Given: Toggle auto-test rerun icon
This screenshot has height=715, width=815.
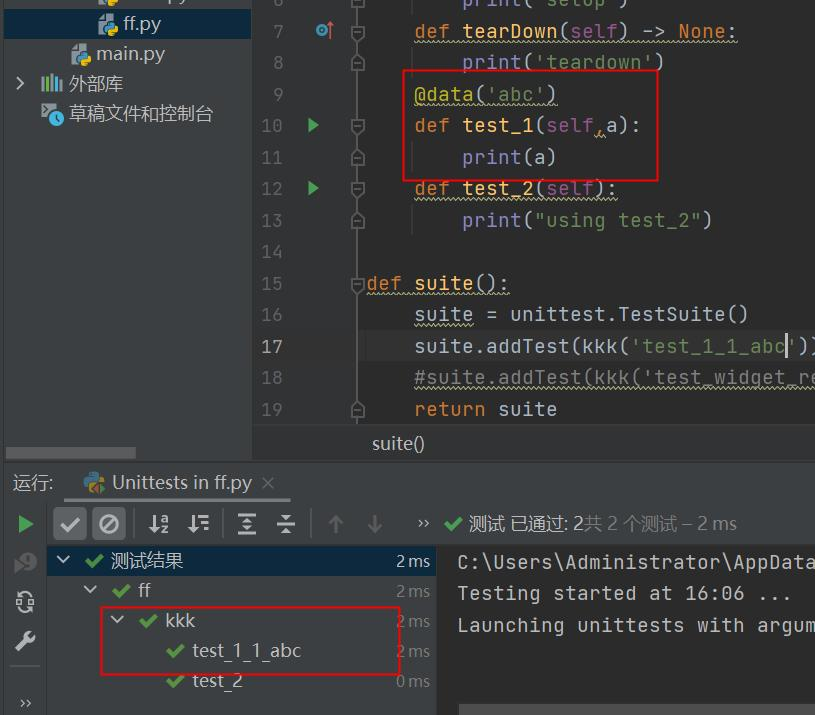Looking at the screenshot, I should tap(25, 602).
